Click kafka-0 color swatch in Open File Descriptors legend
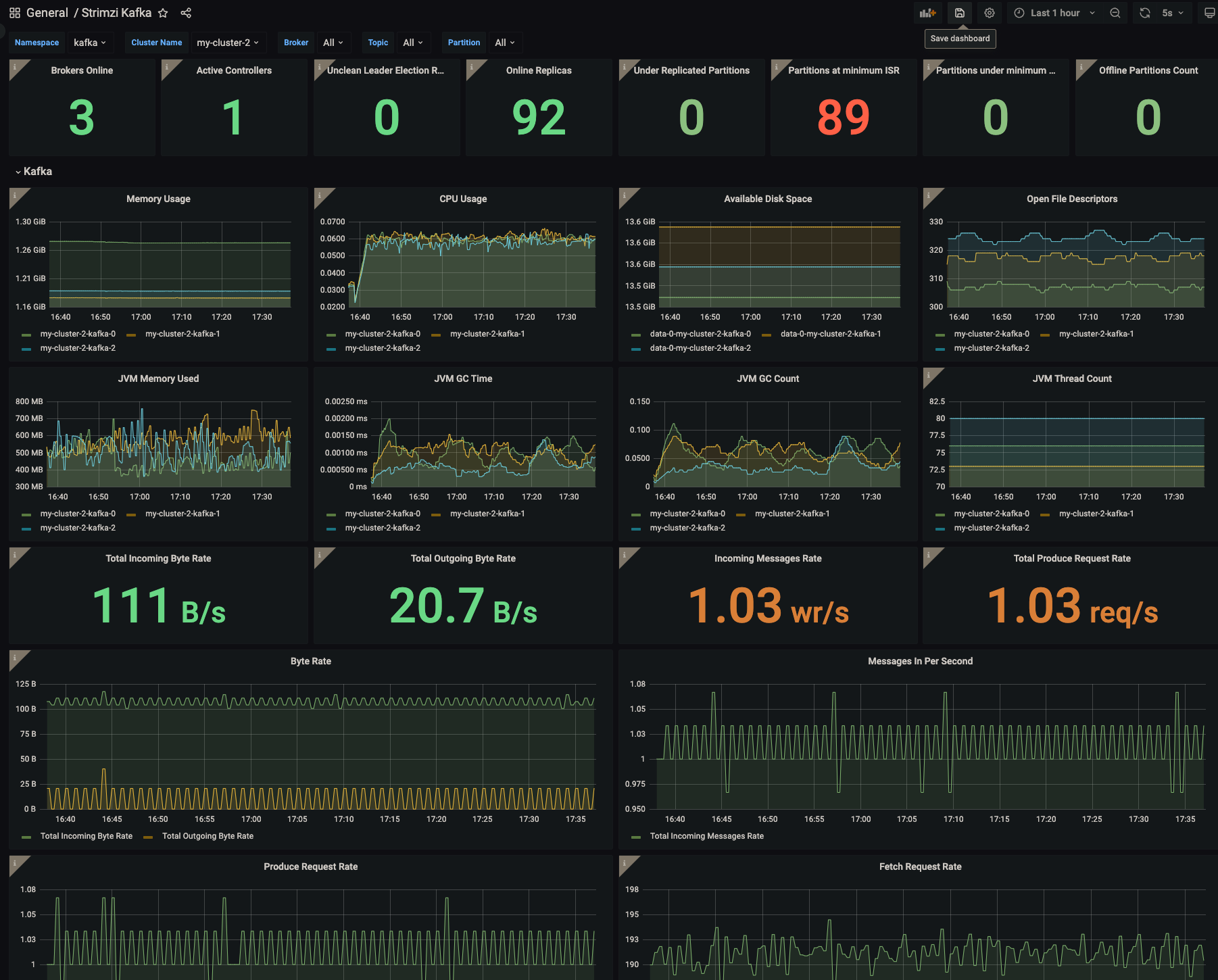Screen dimensions: 1218x980 click(940, 335)
